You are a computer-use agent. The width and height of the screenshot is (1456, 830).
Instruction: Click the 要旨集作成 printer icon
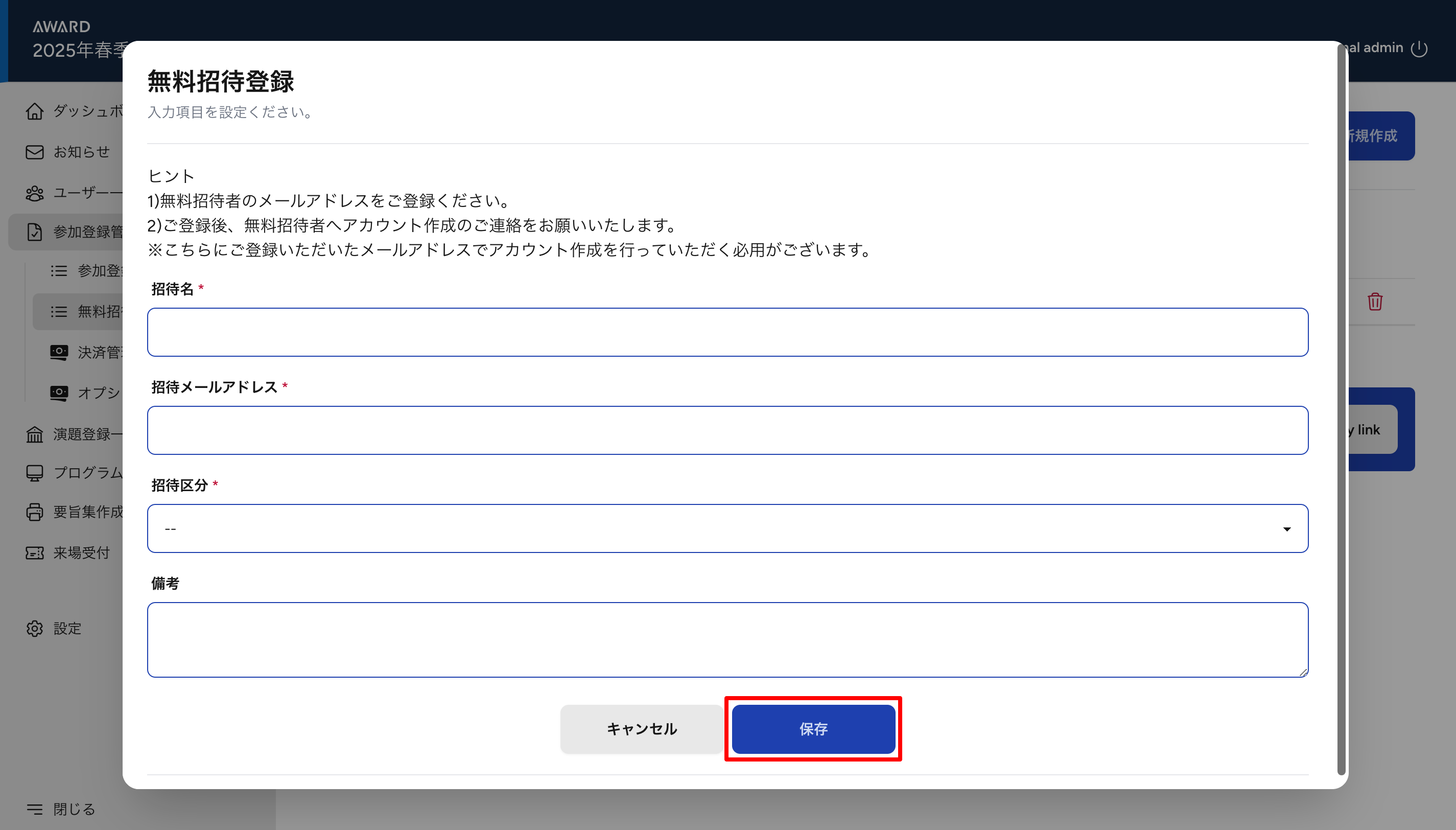pos(34,512)
